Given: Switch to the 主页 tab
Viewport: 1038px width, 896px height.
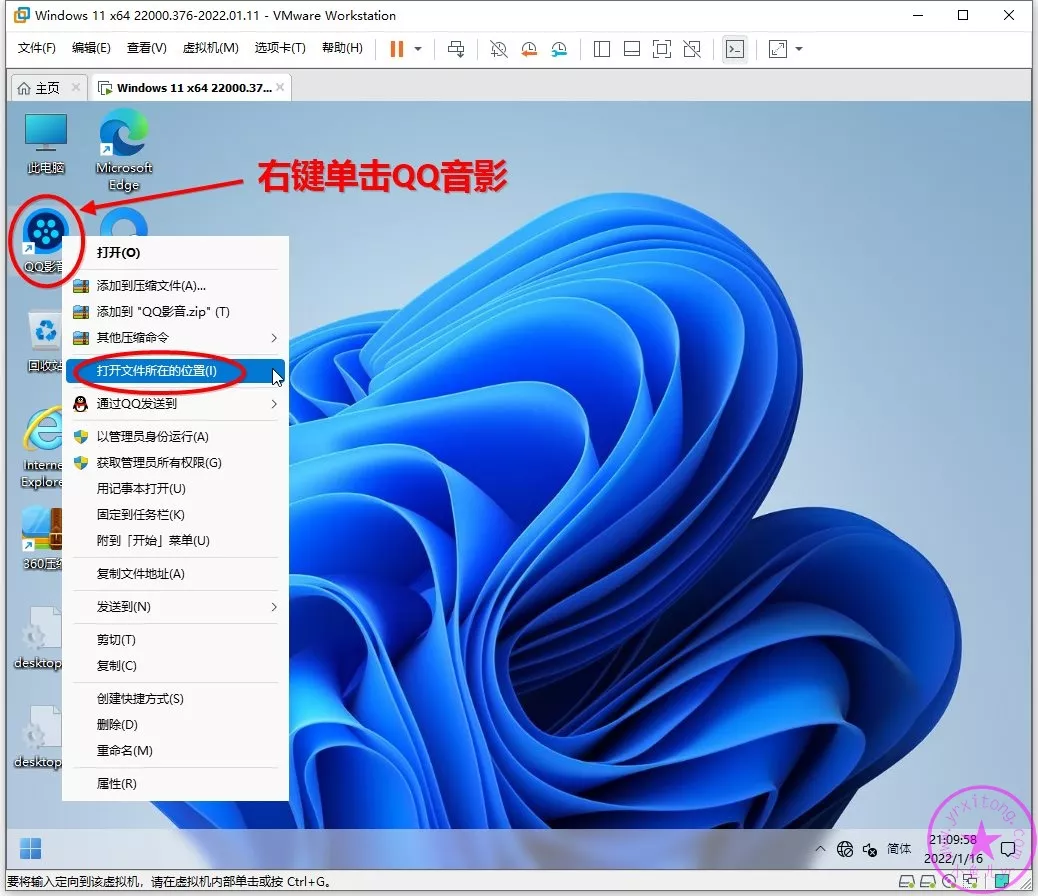Looking at the screenshot, I should (39, 88).
